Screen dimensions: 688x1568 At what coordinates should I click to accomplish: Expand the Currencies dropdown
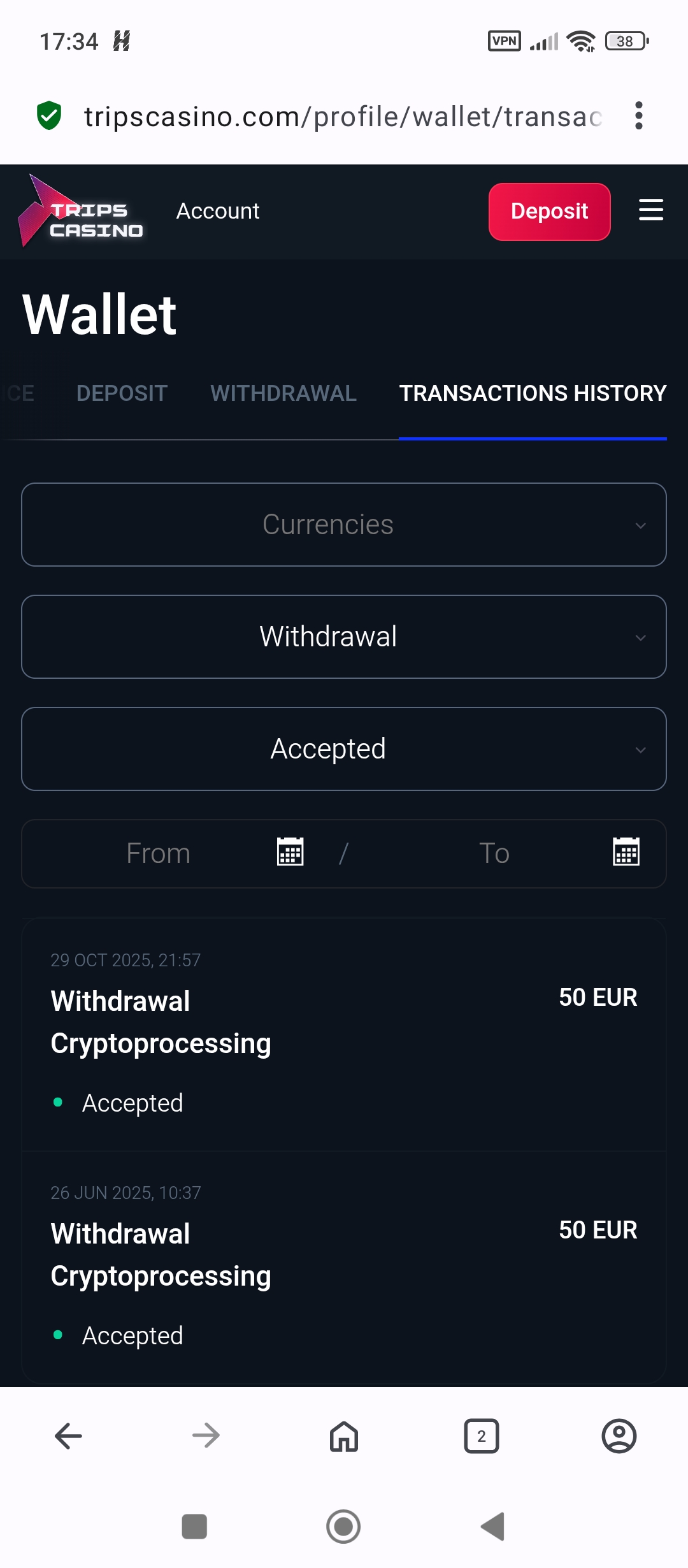click(344, 525)
